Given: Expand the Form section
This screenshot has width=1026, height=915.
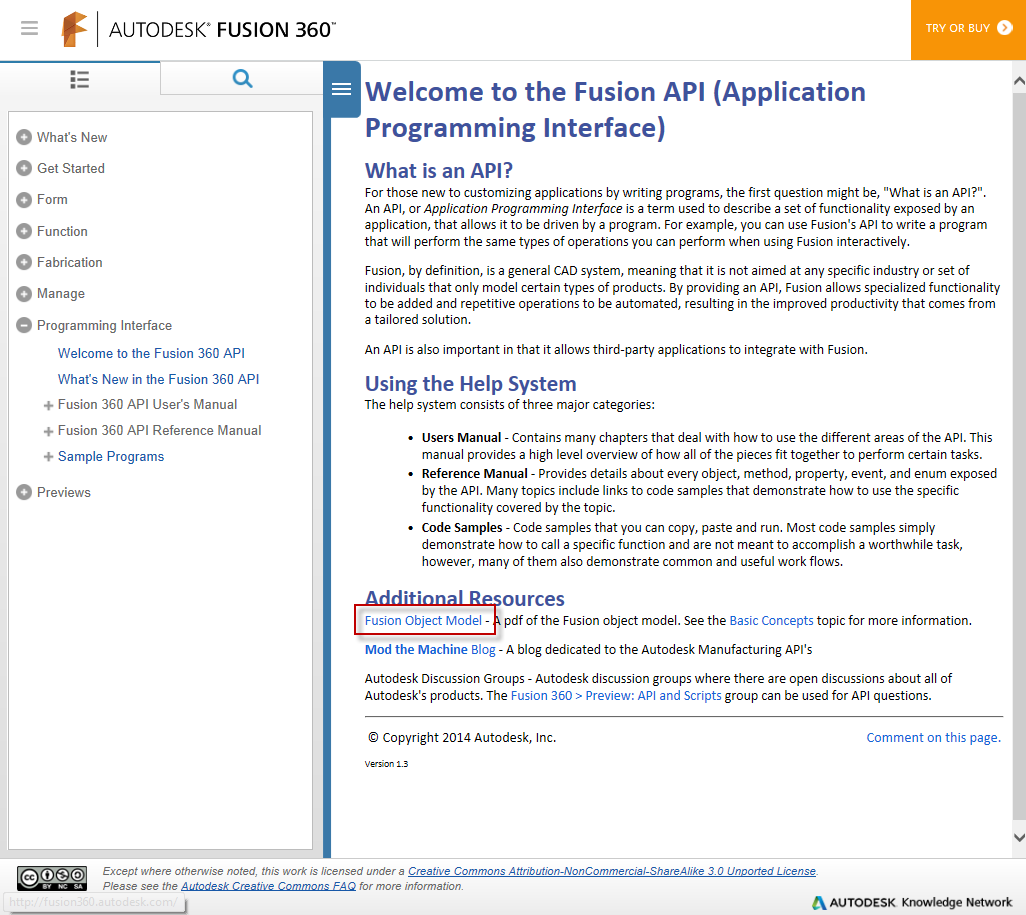Looking at the screenshot, I should click(24, 200).
